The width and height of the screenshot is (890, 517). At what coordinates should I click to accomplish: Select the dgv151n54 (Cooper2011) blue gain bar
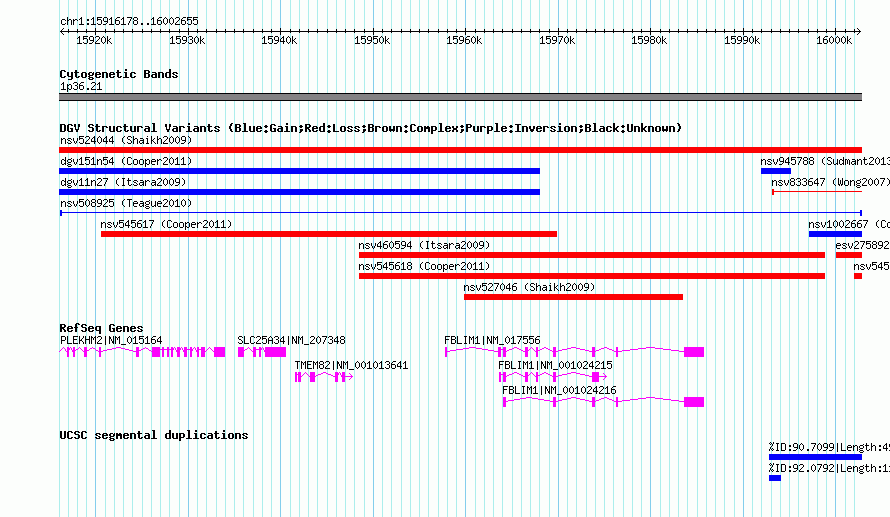[299, 171]
